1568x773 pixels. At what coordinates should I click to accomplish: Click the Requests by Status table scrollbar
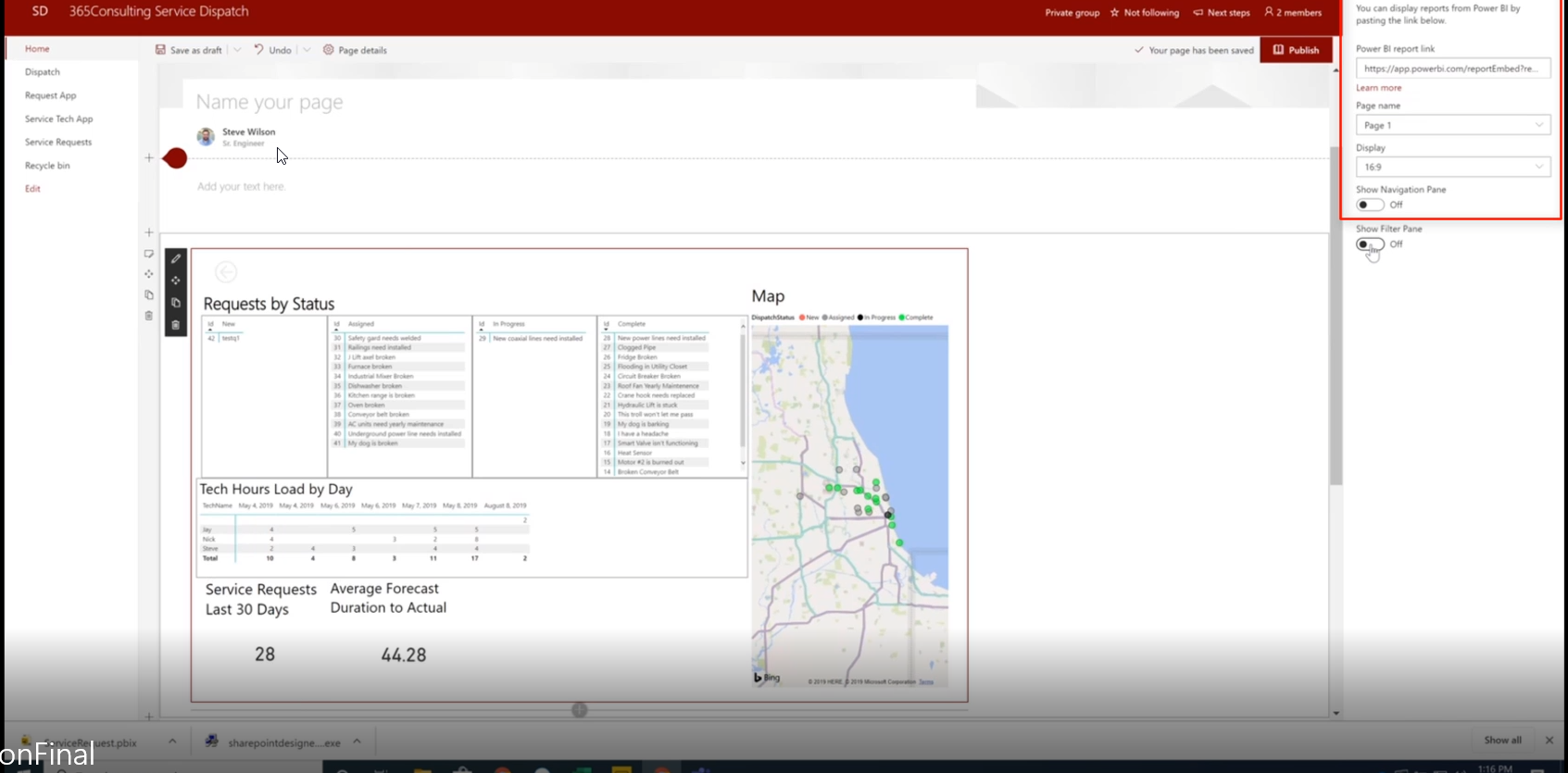coord(743,392)
